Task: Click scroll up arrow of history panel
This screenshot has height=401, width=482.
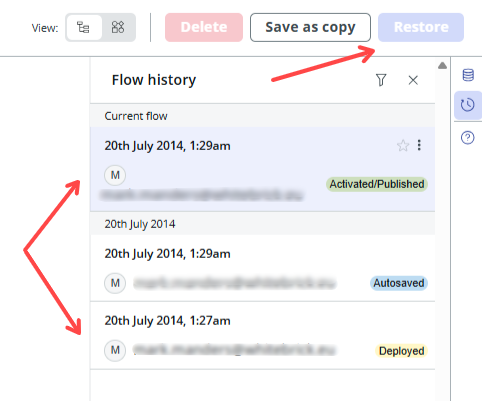Action: point(442,65)
